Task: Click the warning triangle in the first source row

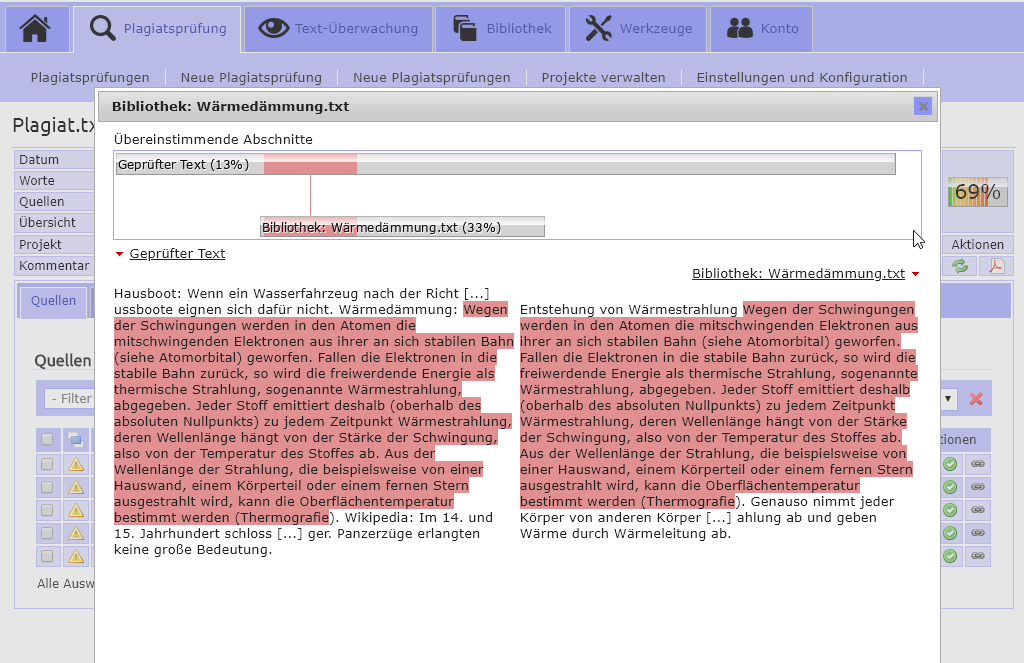Action: click(76, 464)
